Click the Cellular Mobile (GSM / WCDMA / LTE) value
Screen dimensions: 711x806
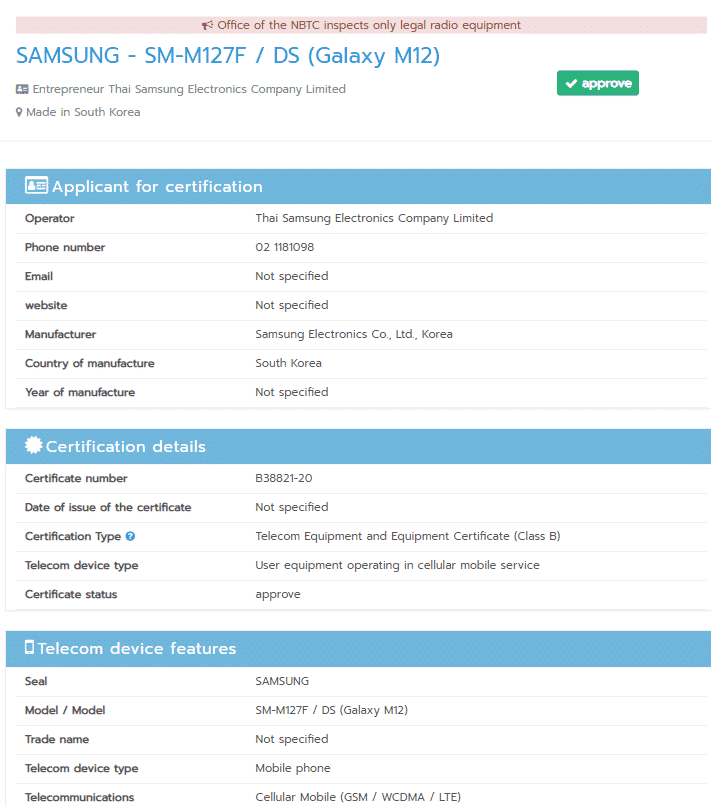coord(358,798)
